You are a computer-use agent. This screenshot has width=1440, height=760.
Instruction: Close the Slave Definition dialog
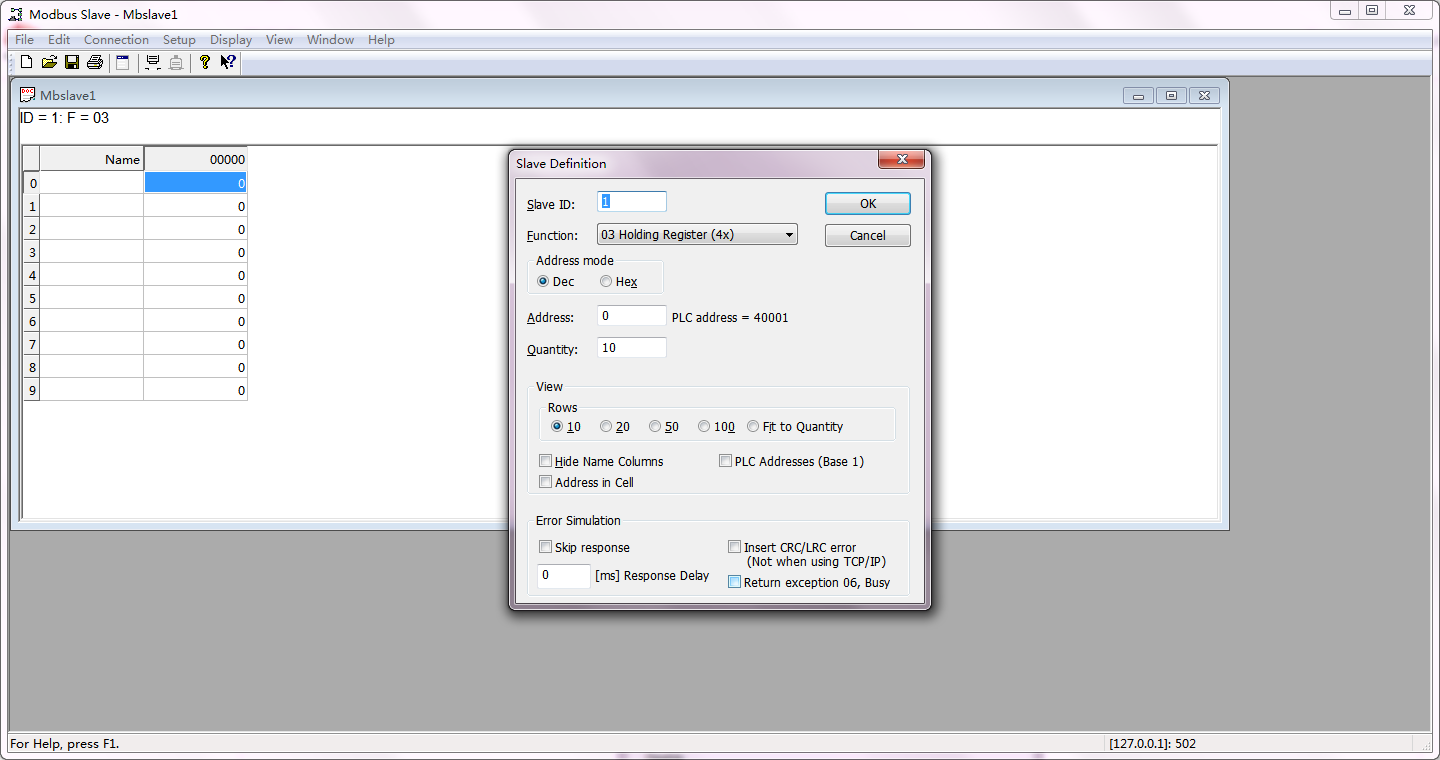point(900,160)
